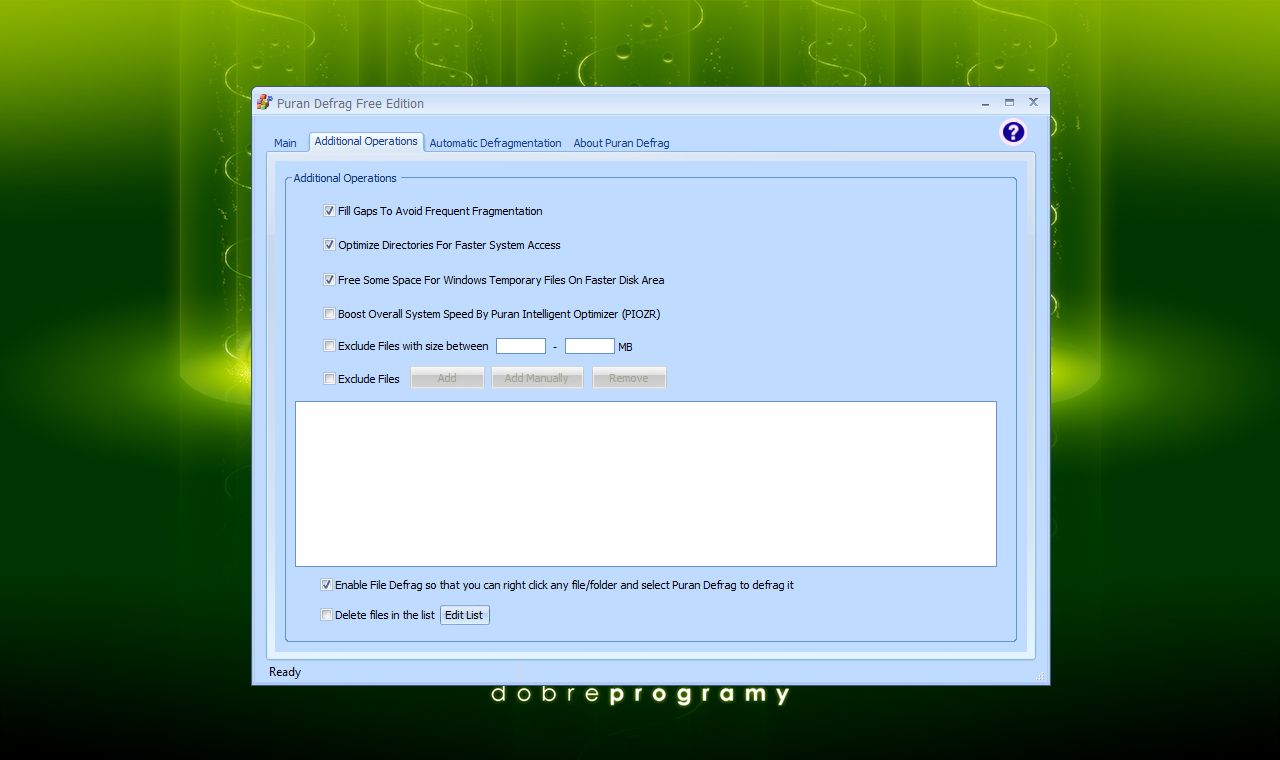Maximize the Puran Defrag window
This screenshot has width=1280, height=760.
pyautogui.click(x=1009, y=102)
